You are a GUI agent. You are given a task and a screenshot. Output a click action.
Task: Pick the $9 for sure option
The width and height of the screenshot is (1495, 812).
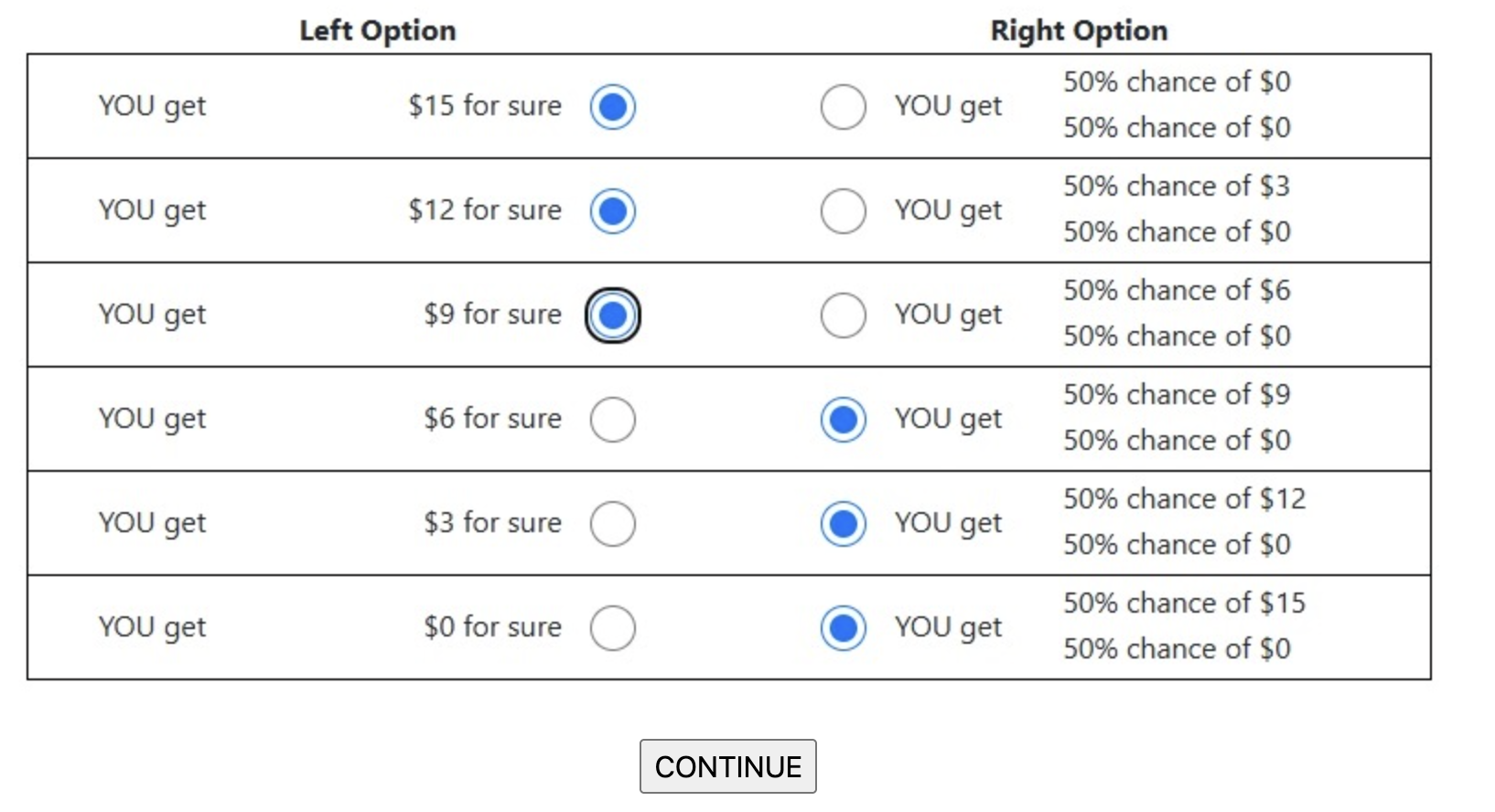(612, 315)
